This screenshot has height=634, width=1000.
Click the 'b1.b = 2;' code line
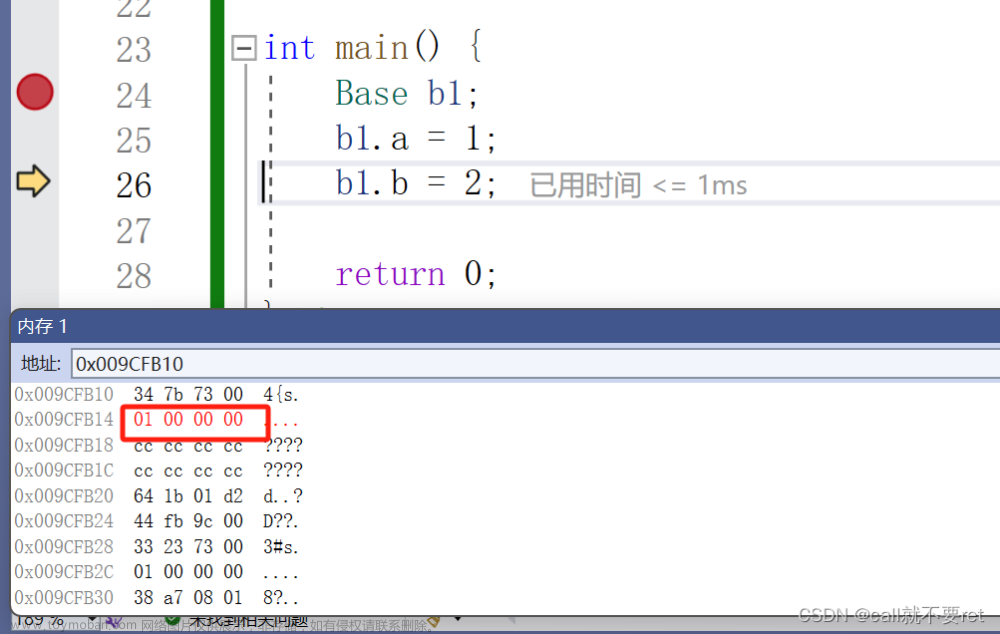[415, 184]
